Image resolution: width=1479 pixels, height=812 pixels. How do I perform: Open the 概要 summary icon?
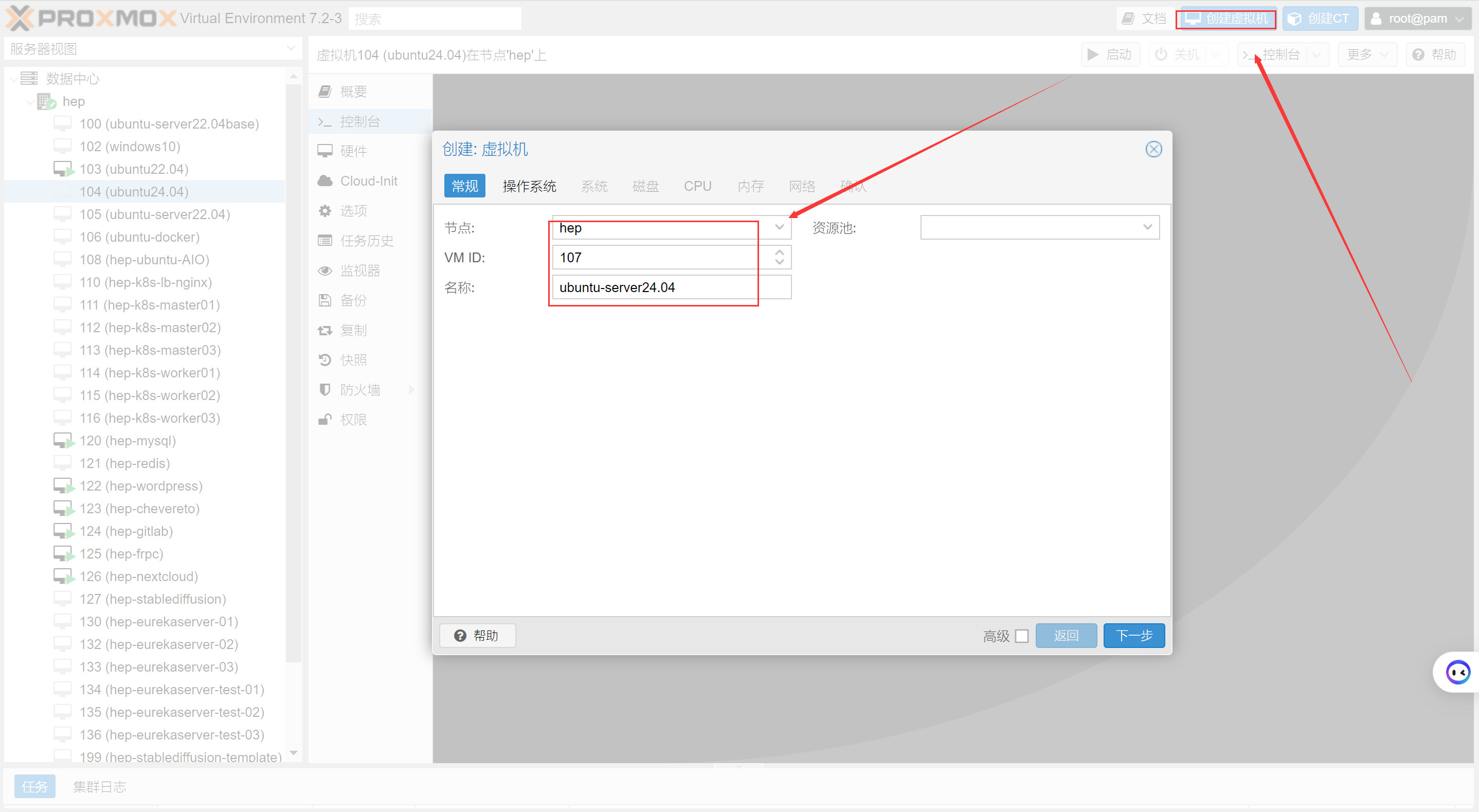325,92
